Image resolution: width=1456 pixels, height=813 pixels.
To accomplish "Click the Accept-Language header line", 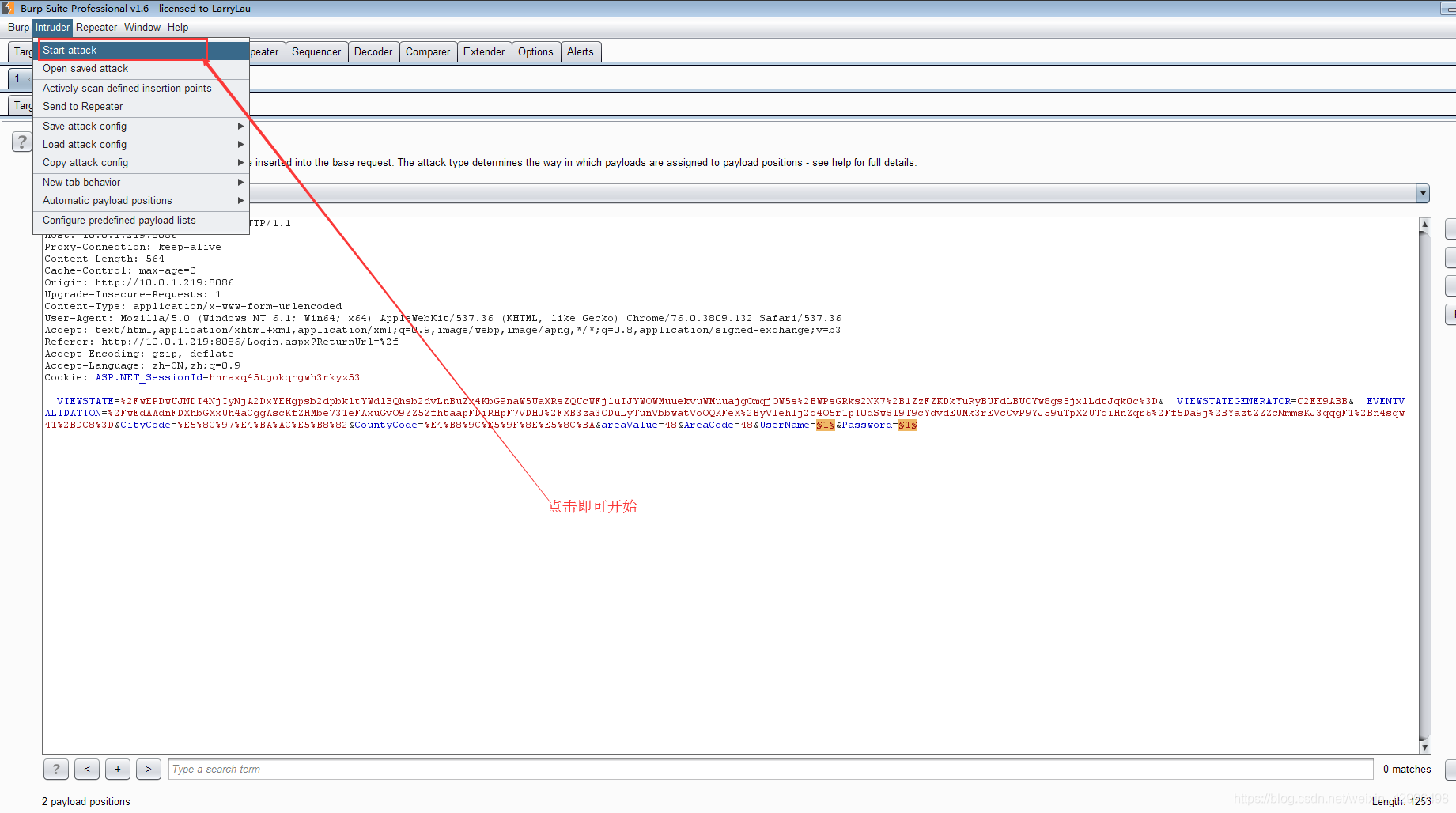I will [x=142, y=365].
